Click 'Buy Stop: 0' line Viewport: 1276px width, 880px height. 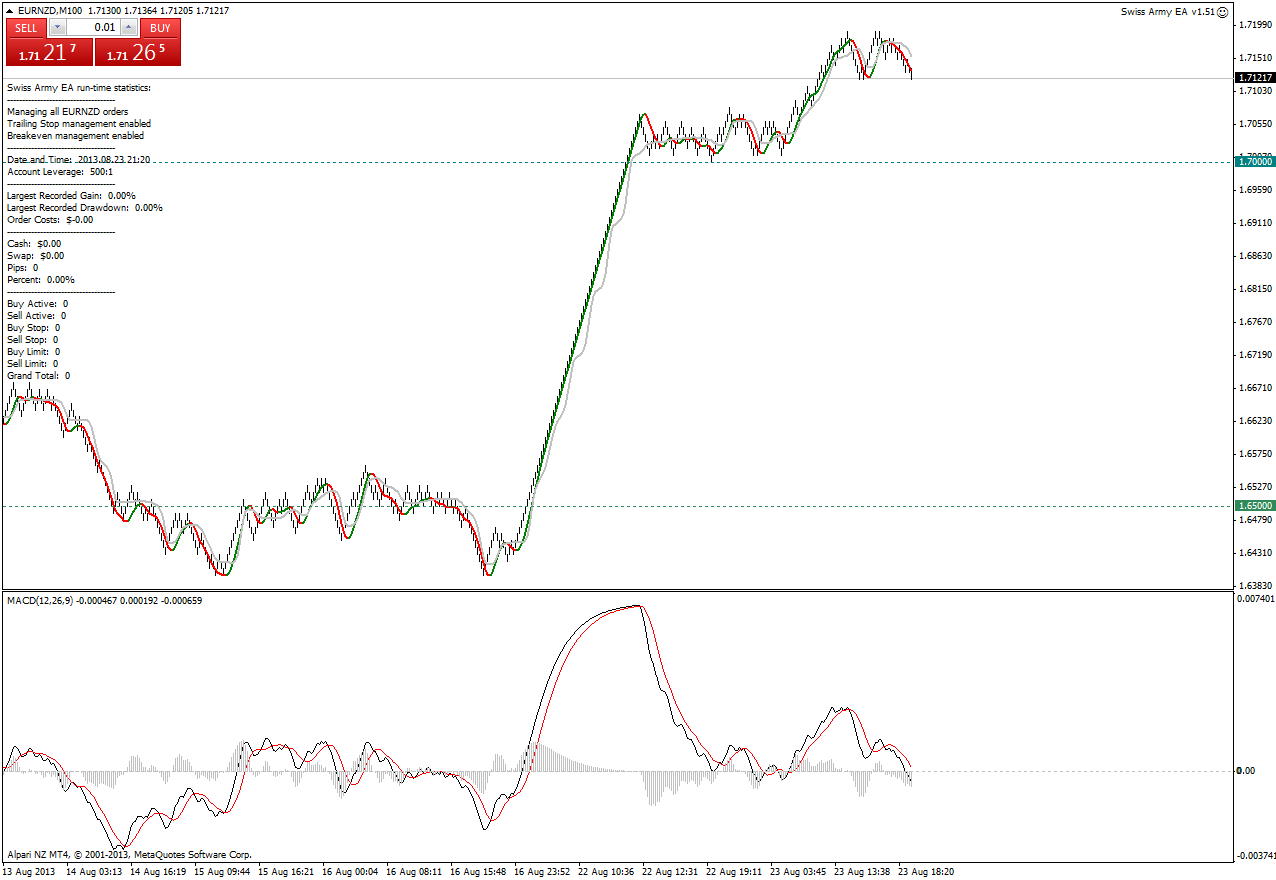33,328
